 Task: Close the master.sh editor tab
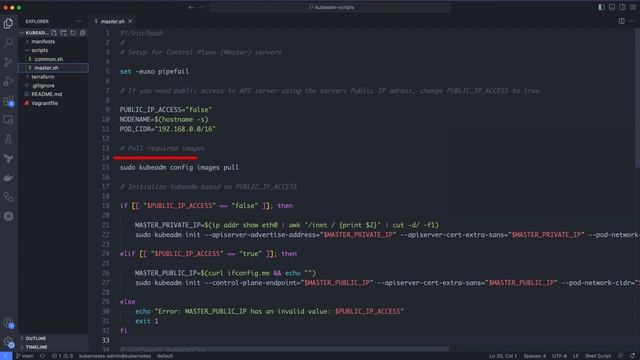point(130,21)
